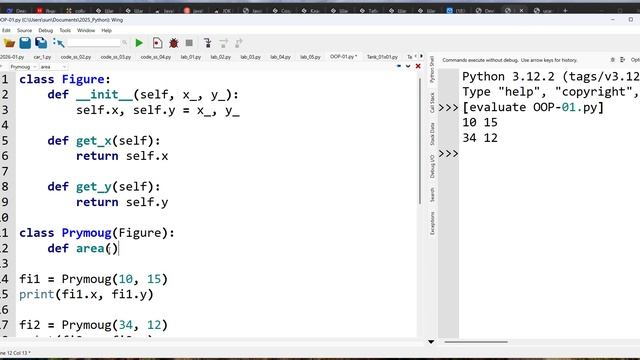Screen dimensions: 640x360
Task: Select the Python Shell vertical tab
Action: pos(432,70)
